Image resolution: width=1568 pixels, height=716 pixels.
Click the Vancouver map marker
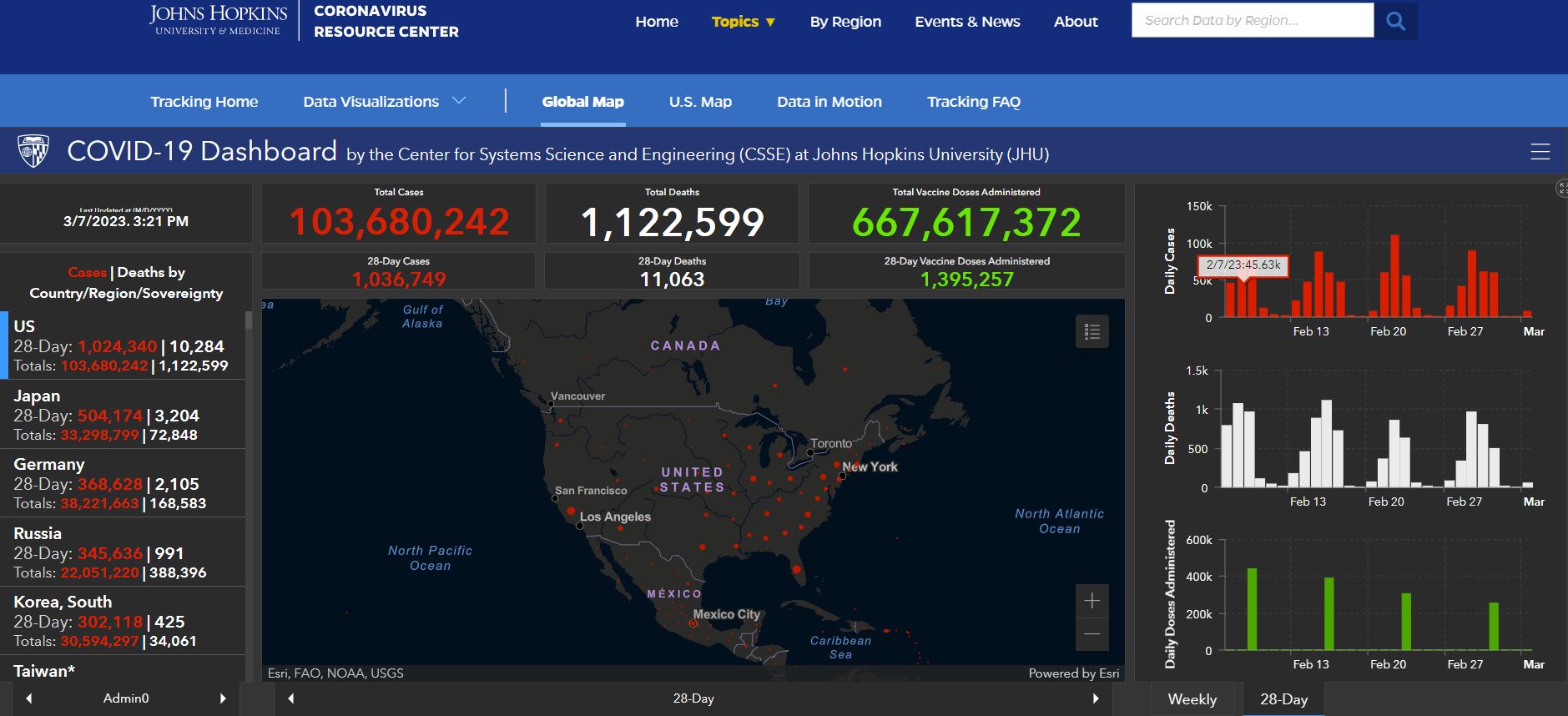(551, 405)
